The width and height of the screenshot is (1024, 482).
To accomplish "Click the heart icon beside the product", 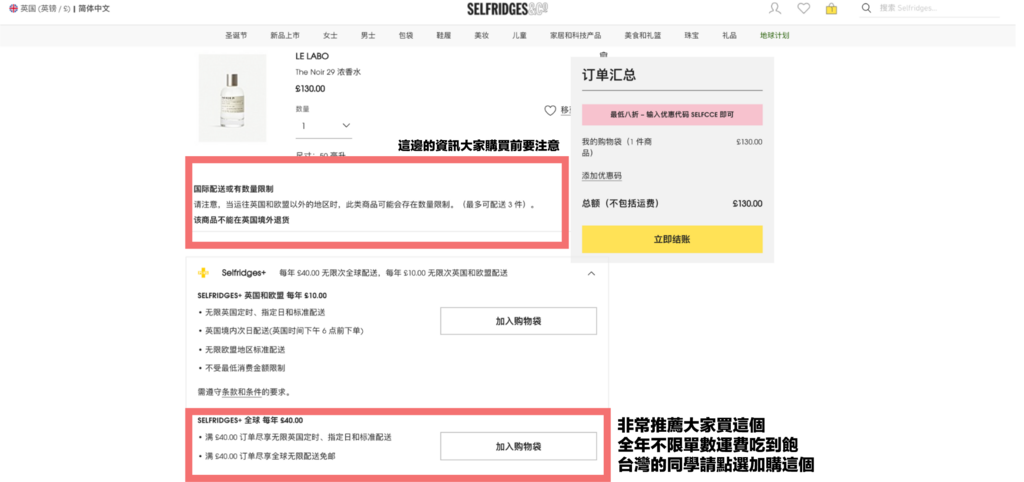I will pyautogui.click(x=551, y=110).
